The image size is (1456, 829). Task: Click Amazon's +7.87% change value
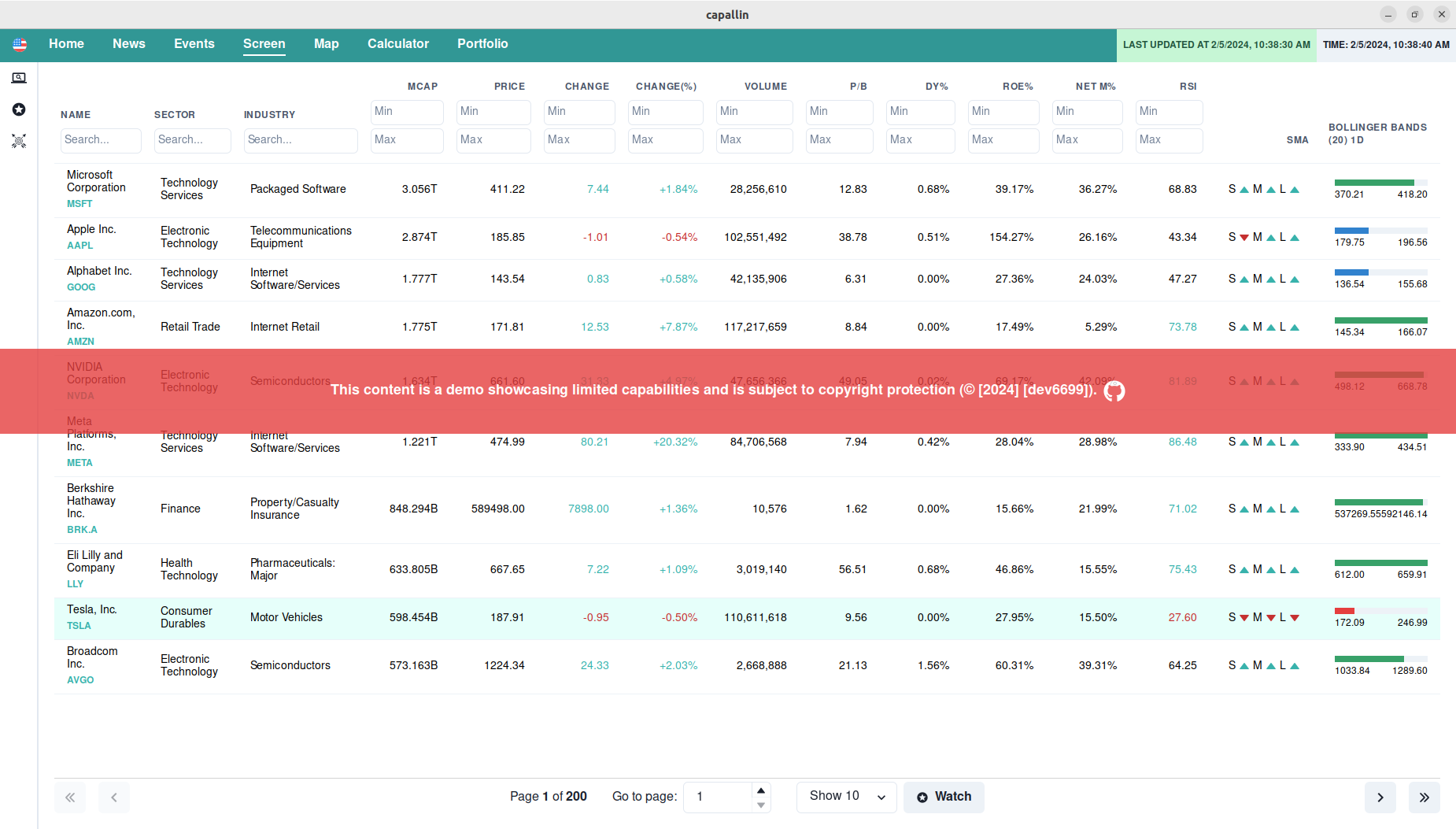[x=678, y=328]
